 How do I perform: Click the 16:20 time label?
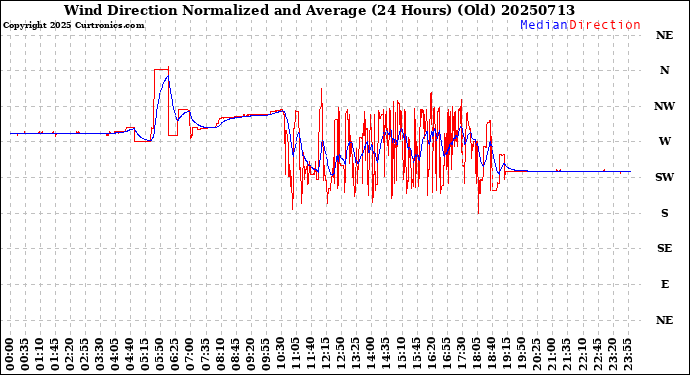(431, 354)
